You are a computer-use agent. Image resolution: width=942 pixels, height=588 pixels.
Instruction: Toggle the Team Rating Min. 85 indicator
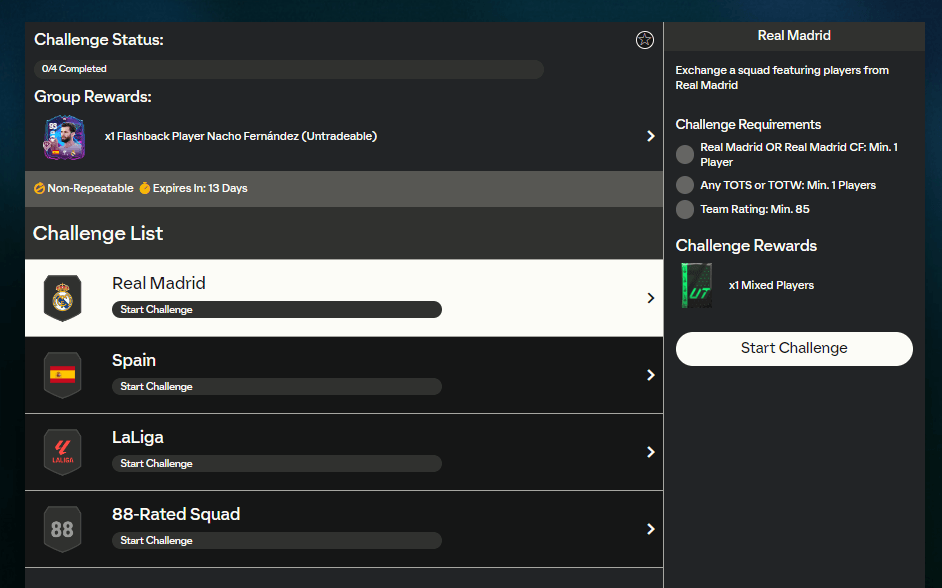pyautogui.click(x=685, y=209)
